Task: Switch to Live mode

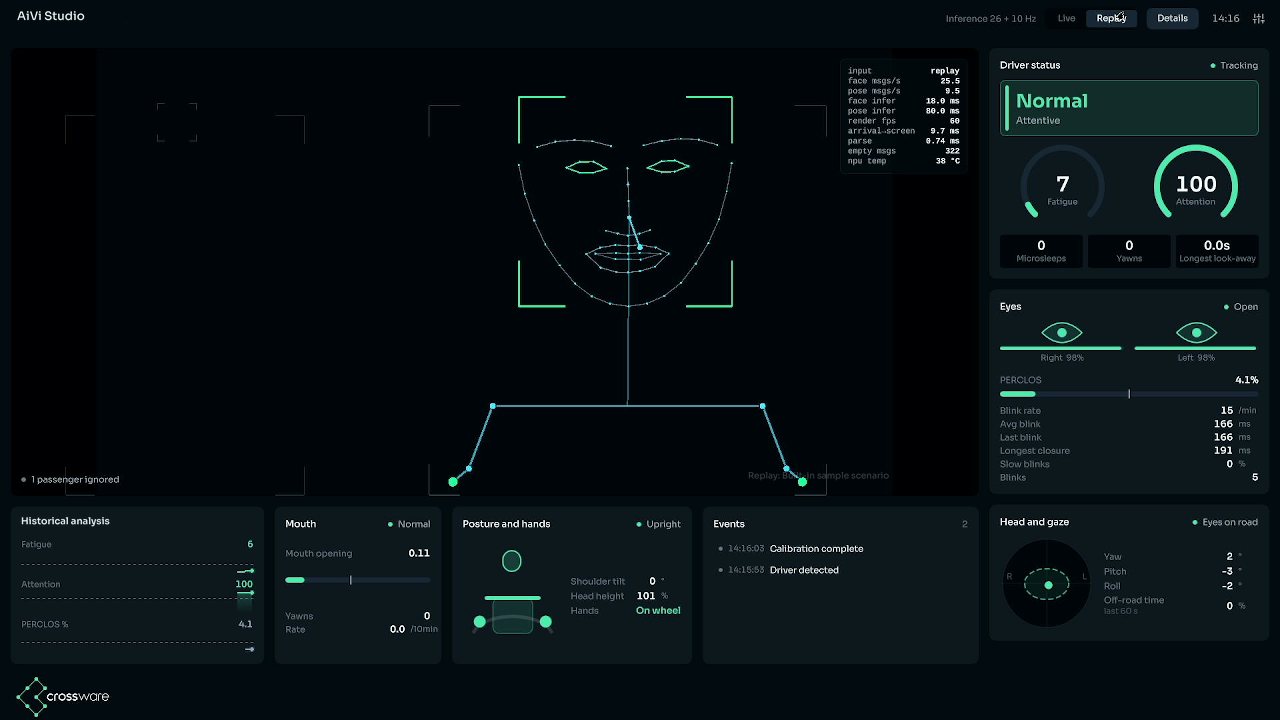Action: (x=1066, y=18)
